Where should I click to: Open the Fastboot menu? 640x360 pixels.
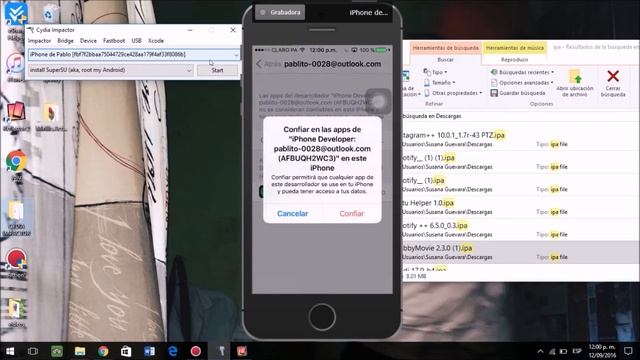[114, 41]
